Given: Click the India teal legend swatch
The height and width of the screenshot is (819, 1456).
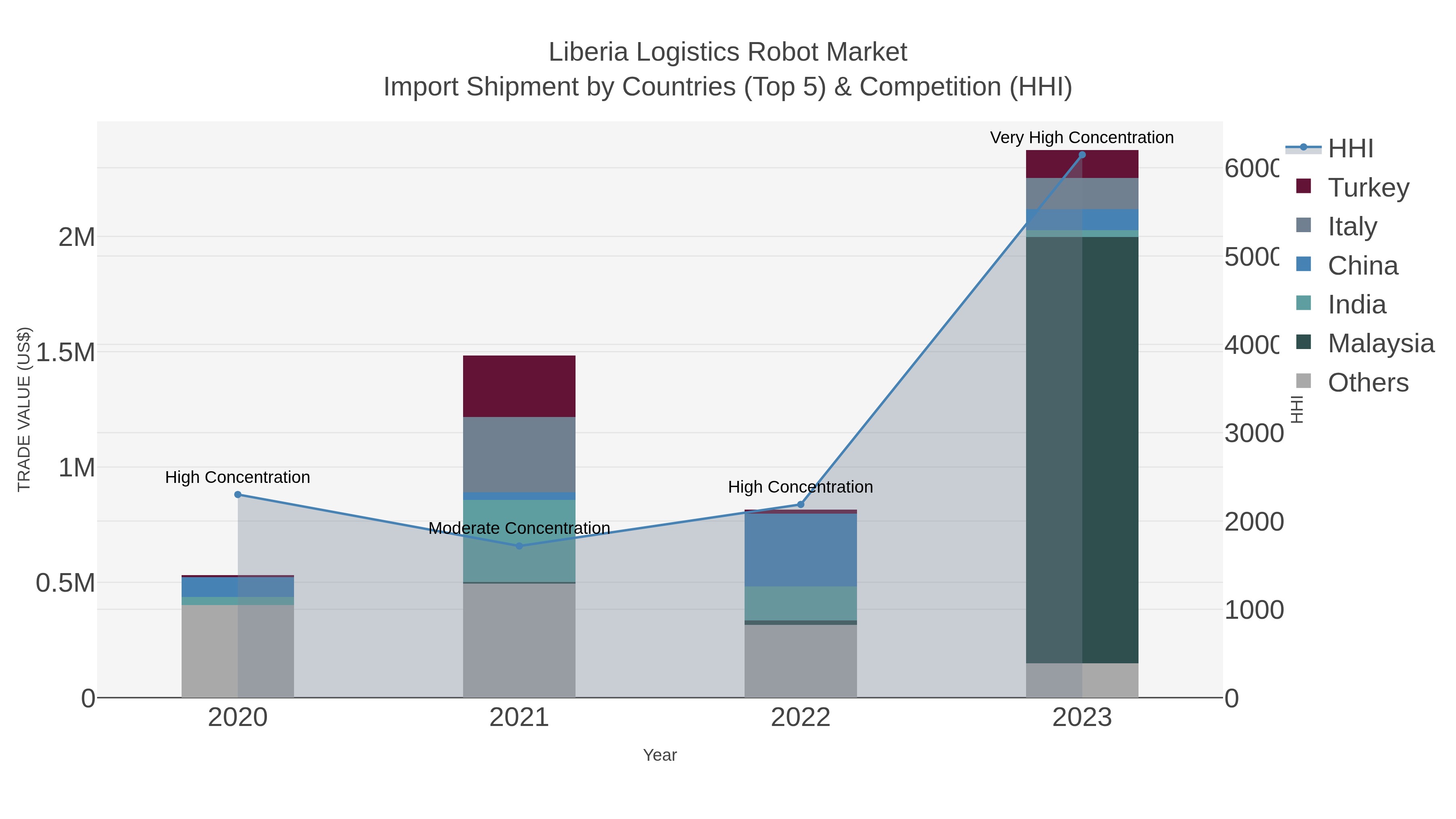Looking at the screenshot, I should (x=1304, y=303).
